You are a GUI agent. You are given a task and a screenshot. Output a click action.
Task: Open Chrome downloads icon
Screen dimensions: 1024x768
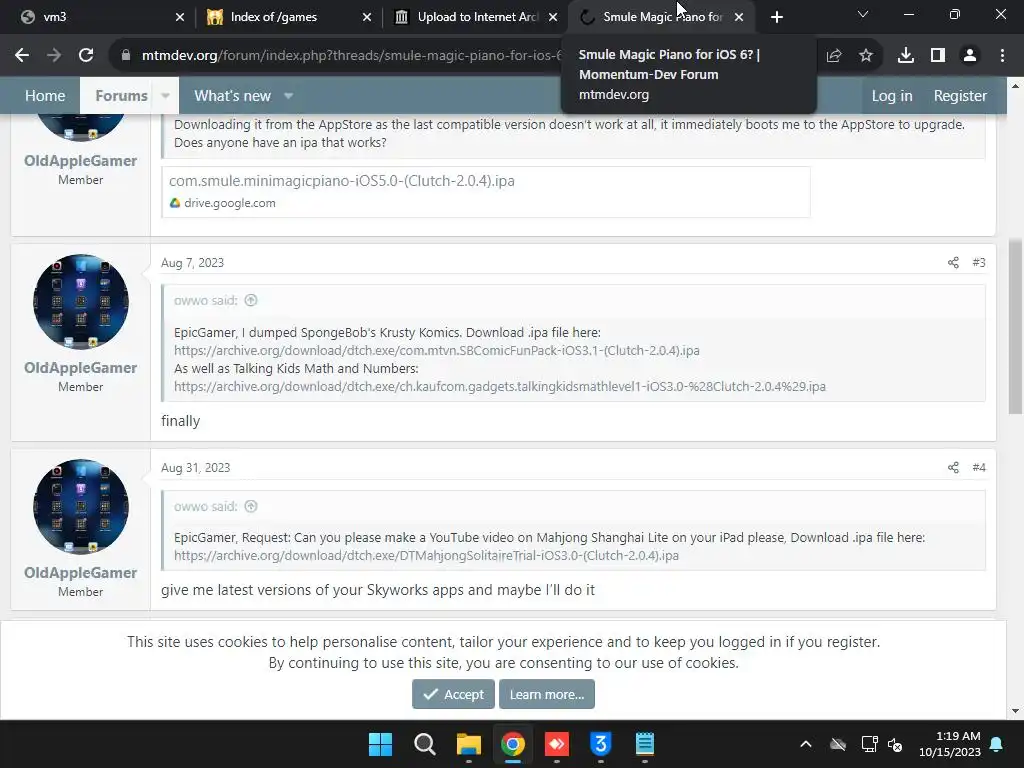(906, 56)
